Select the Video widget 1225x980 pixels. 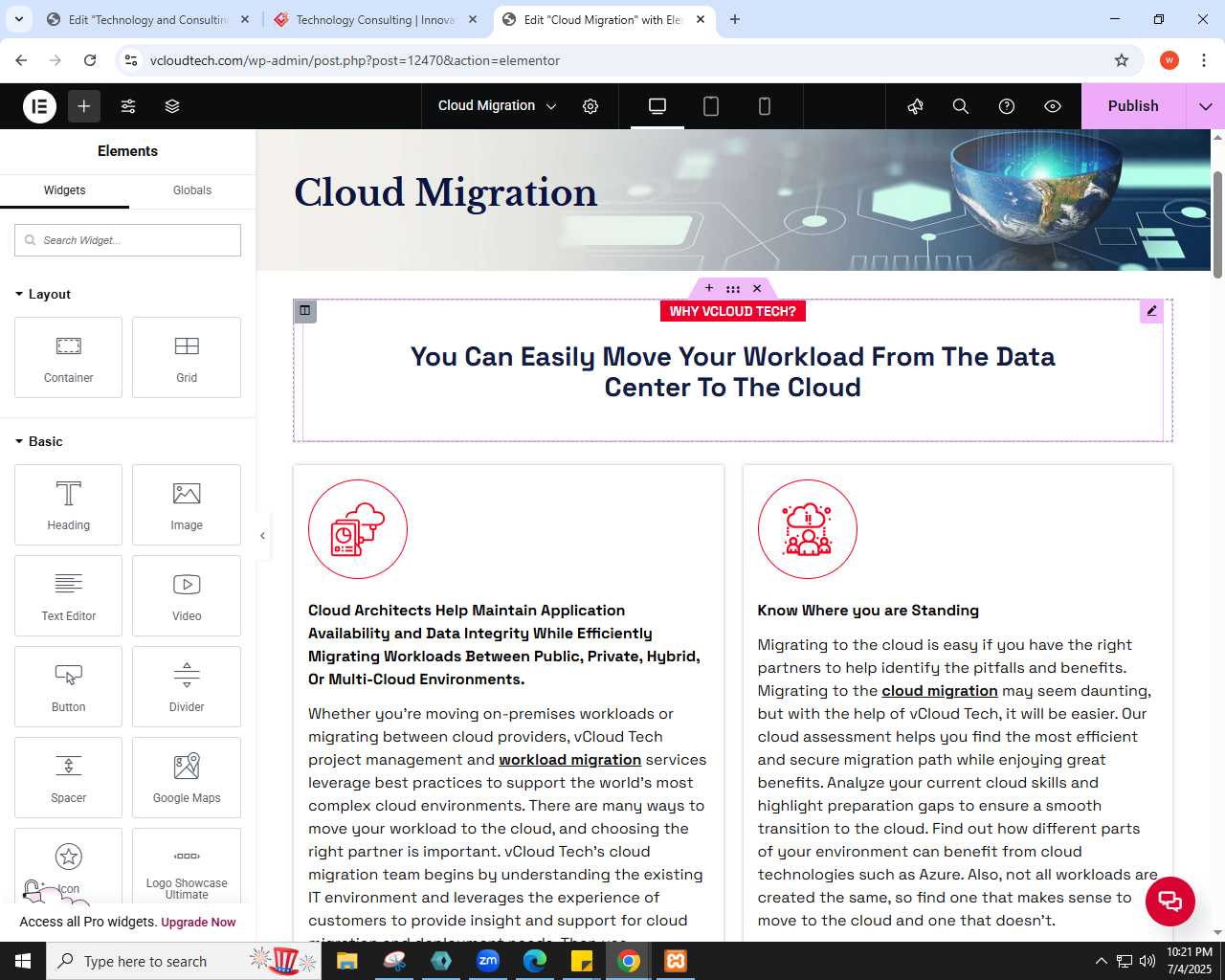click(x=187, y=595)
